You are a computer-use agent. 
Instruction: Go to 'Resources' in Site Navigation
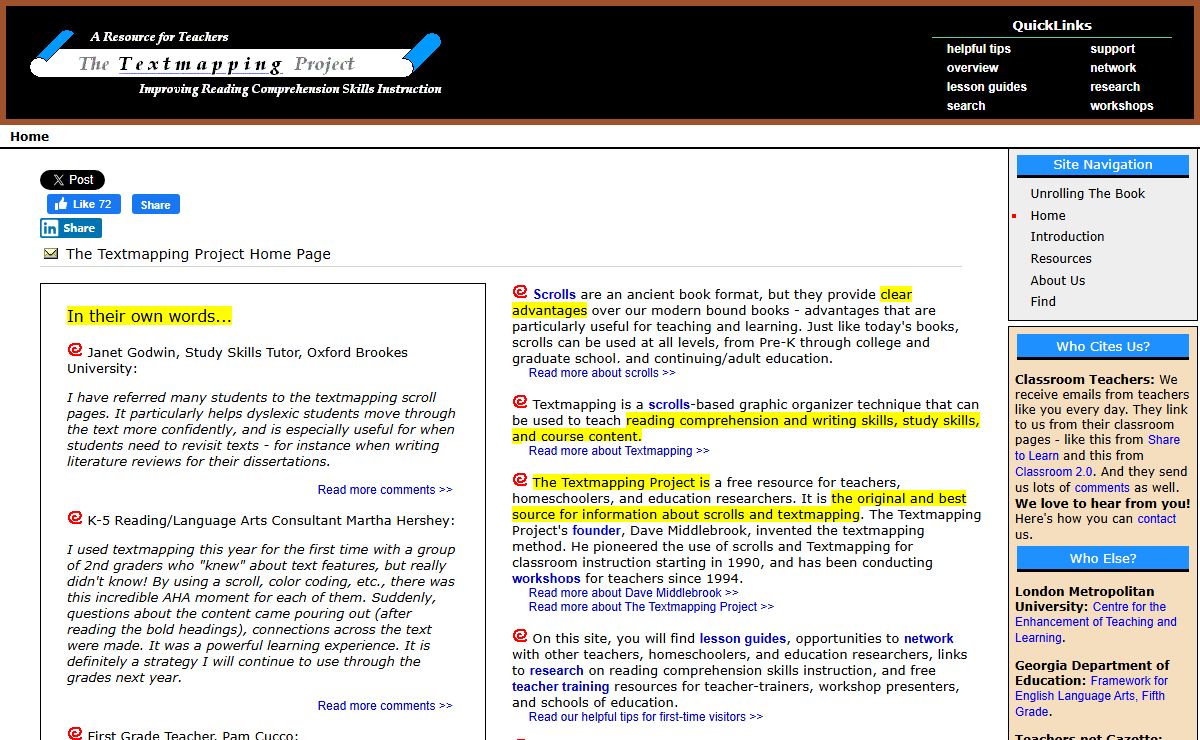point(1060,259)
